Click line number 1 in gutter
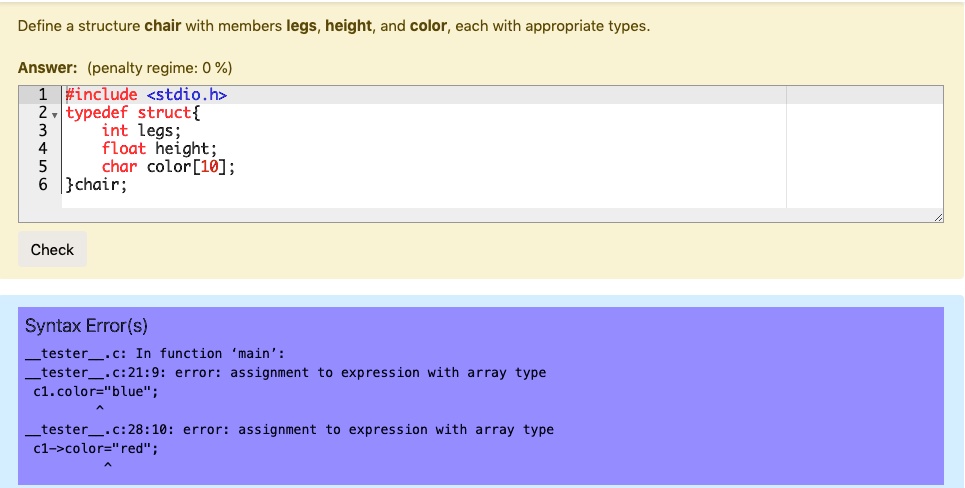The height and width of the screenshot is (488, 965). [42, 95]
